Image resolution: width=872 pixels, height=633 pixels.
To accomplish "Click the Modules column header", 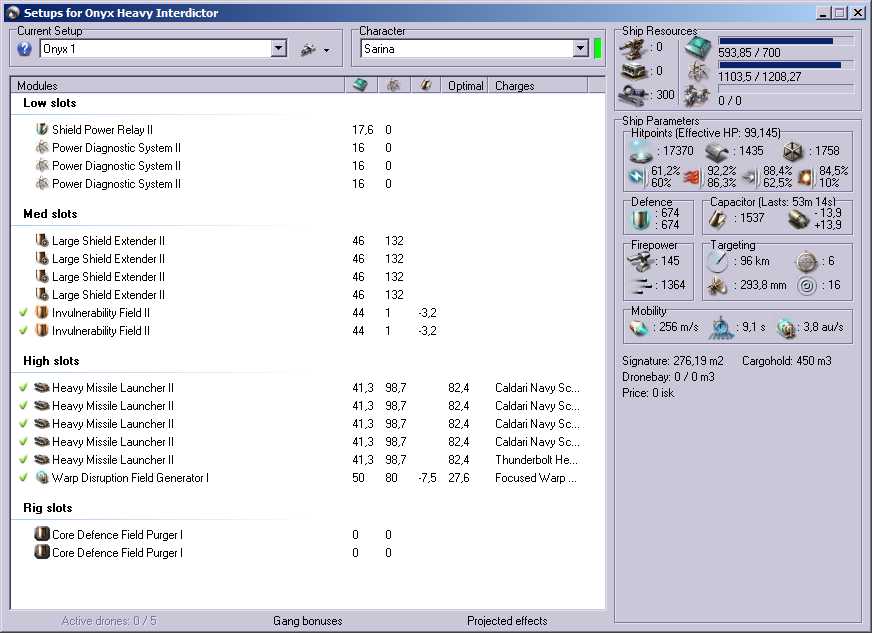I will coord(178,86).
